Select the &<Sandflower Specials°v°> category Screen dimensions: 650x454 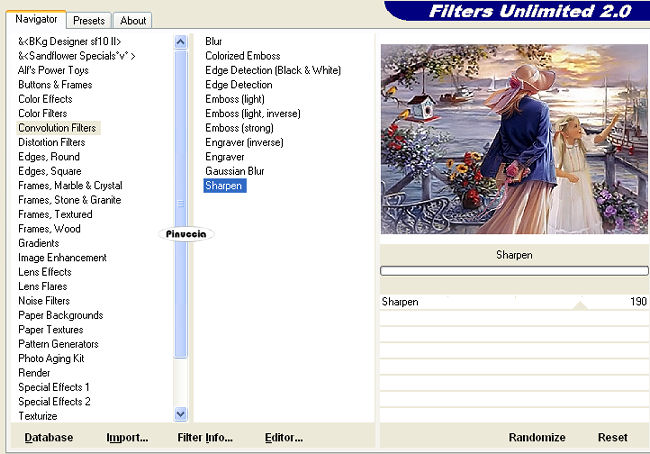tap(77, 56)
